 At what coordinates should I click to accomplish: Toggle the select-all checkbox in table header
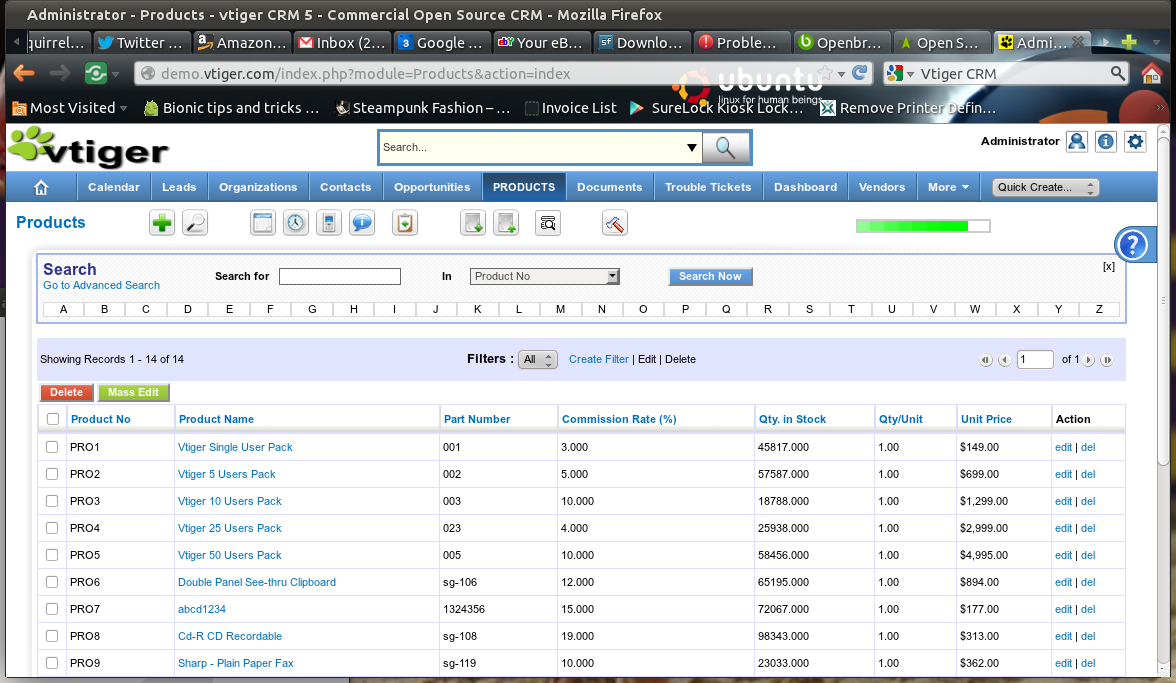(x=52, y=419)
